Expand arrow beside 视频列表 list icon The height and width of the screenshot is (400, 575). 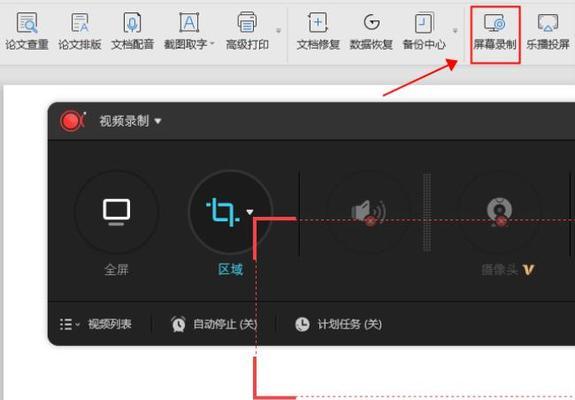(77, 324)
